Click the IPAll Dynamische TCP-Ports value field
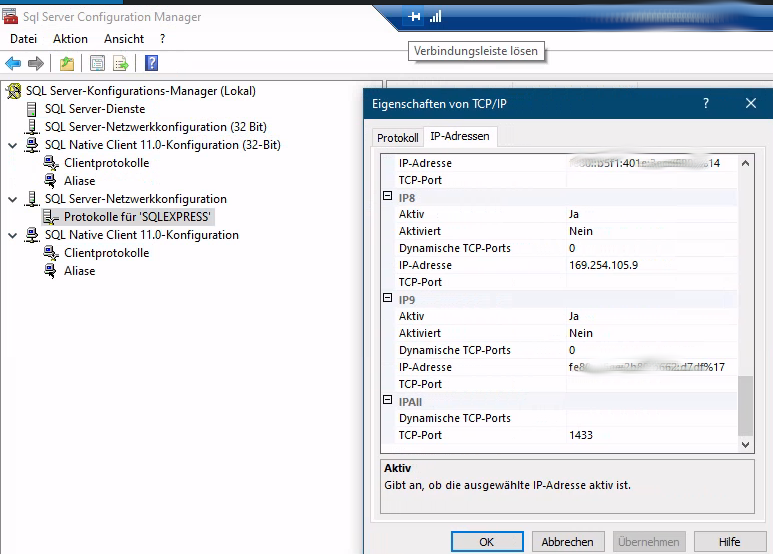Viewport: 773px width, 554px height. pyautogui.click(x=652, y=418)
